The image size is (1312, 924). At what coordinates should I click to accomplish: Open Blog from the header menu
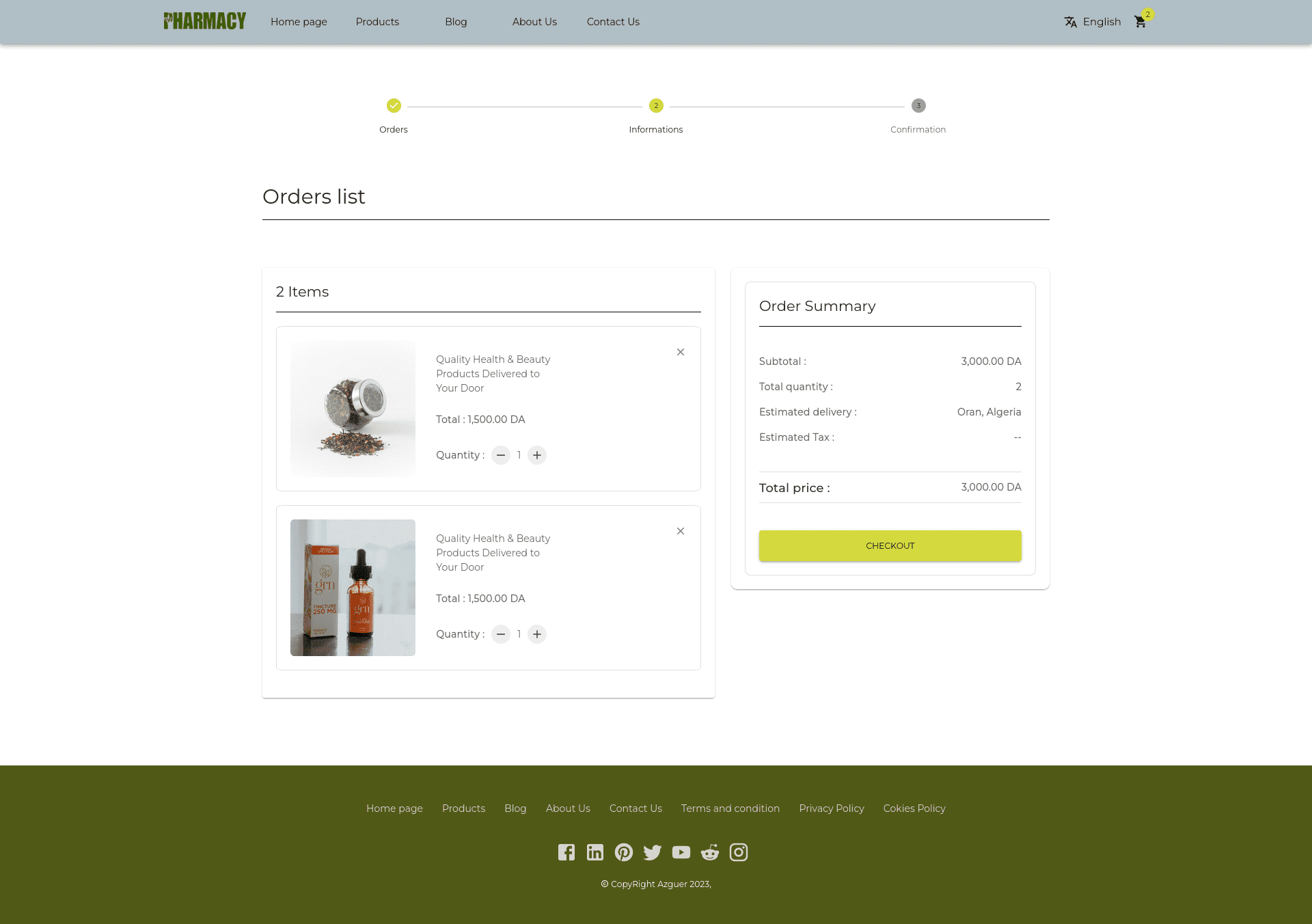pos(456,22)
